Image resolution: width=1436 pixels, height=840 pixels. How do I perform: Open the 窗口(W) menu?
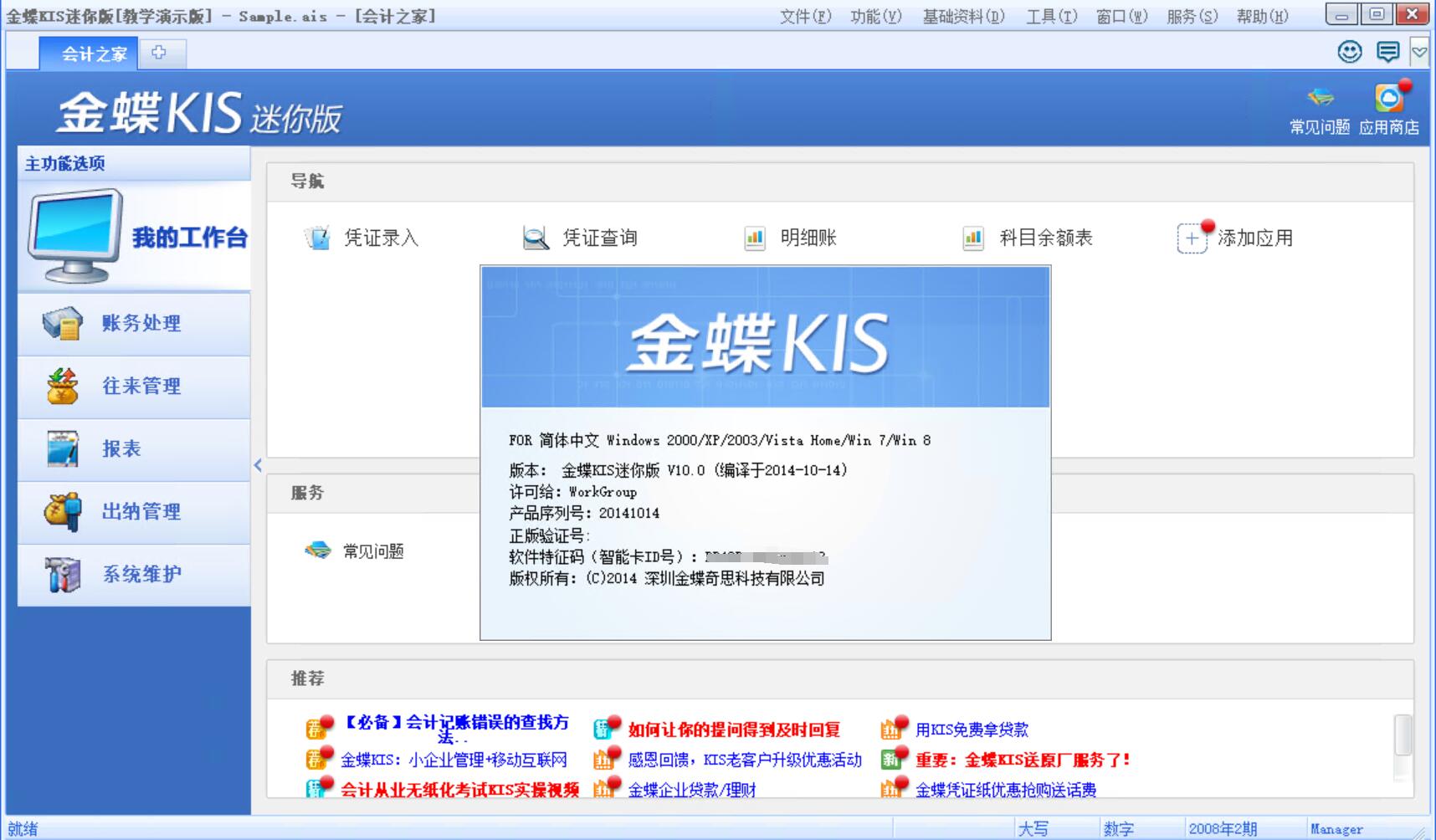[x=1122, y=16]
